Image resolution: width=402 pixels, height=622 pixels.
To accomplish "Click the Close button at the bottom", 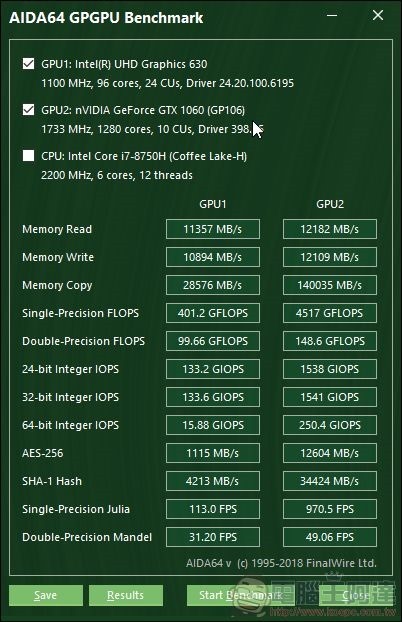I will [356, 595].
